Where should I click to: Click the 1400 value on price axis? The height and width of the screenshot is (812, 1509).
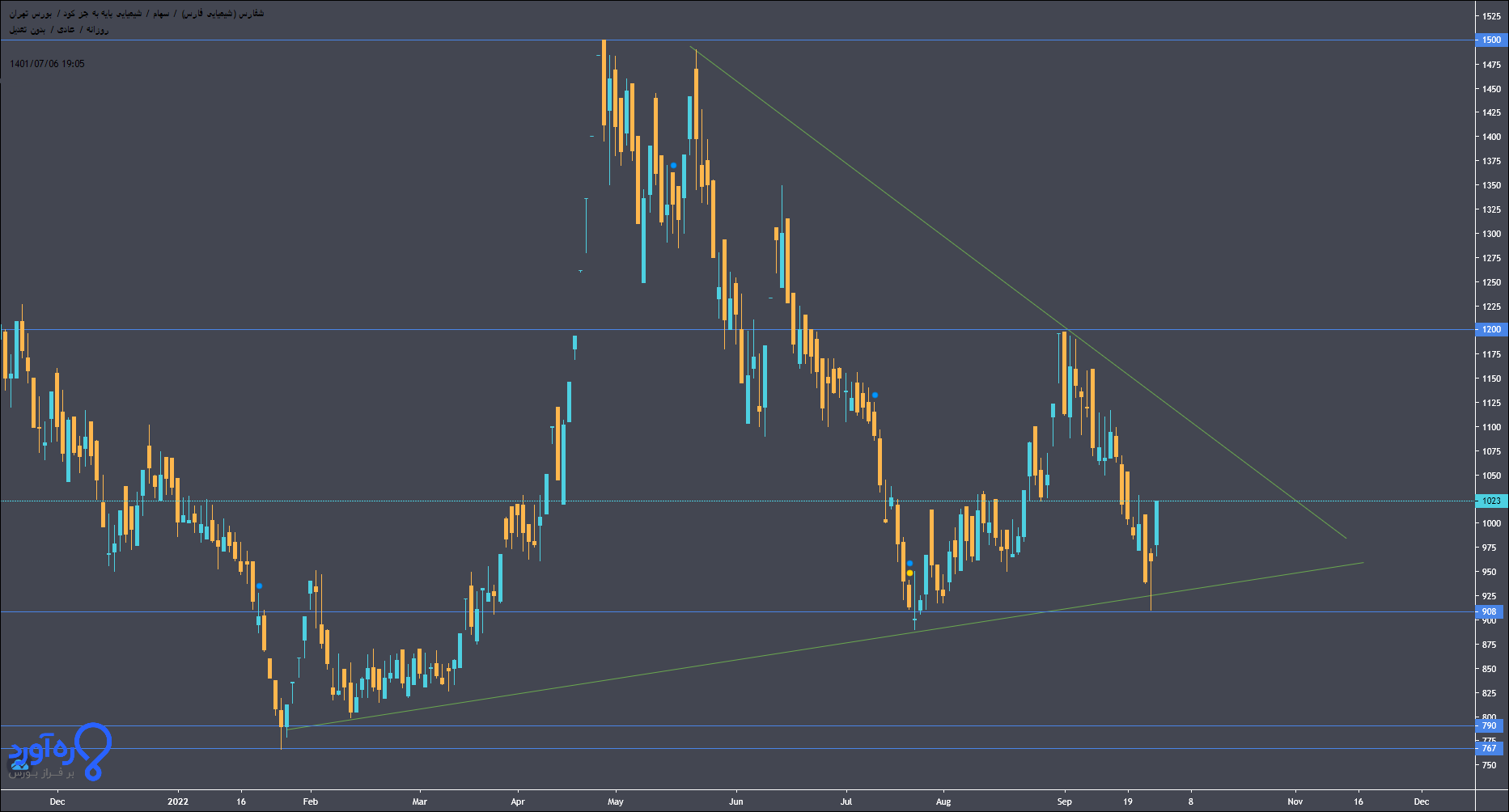click(x=1491, y=137)
